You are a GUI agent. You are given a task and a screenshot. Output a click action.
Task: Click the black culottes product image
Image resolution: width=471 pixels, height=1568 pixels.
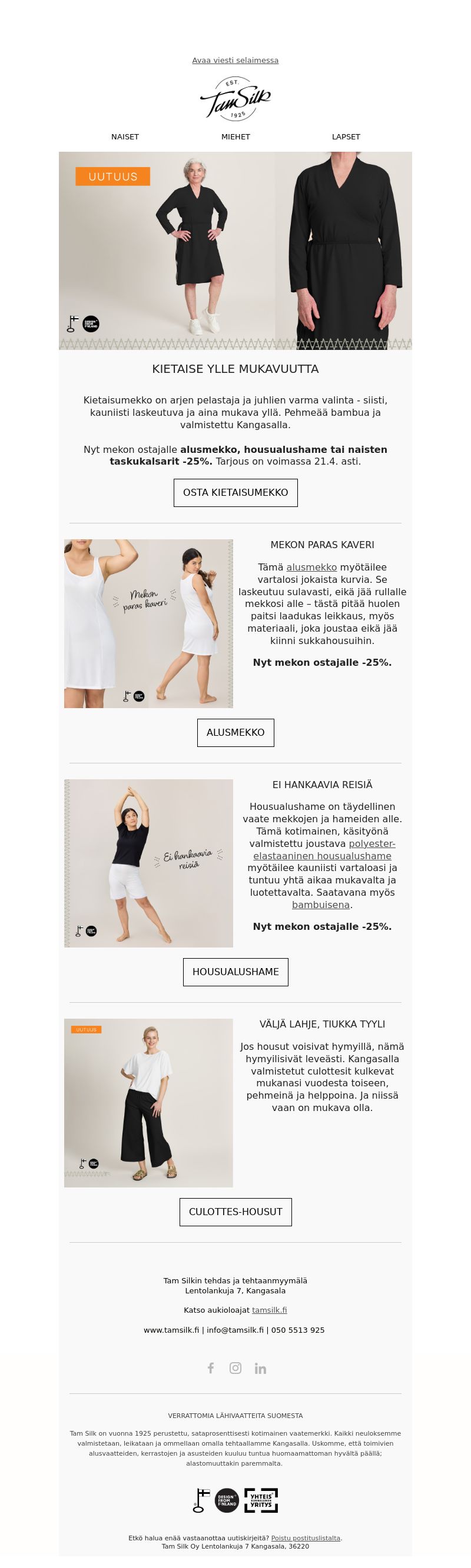[149, 1103]
